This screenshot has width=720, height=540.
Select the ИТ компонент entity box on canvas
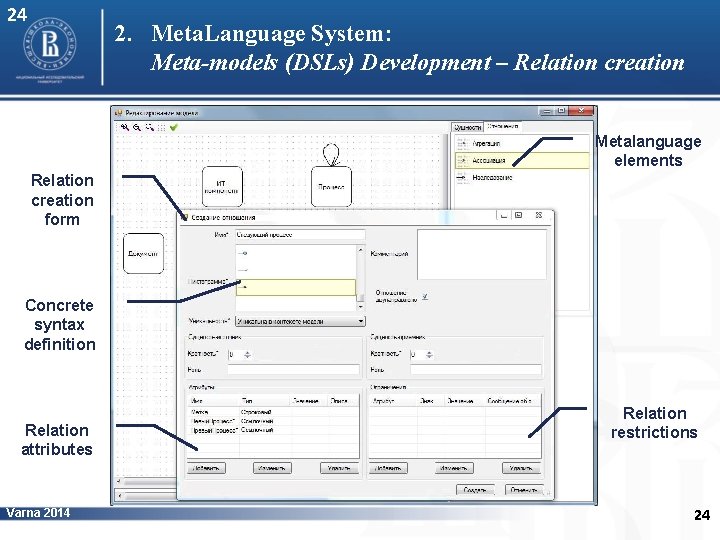pos(222,186)
